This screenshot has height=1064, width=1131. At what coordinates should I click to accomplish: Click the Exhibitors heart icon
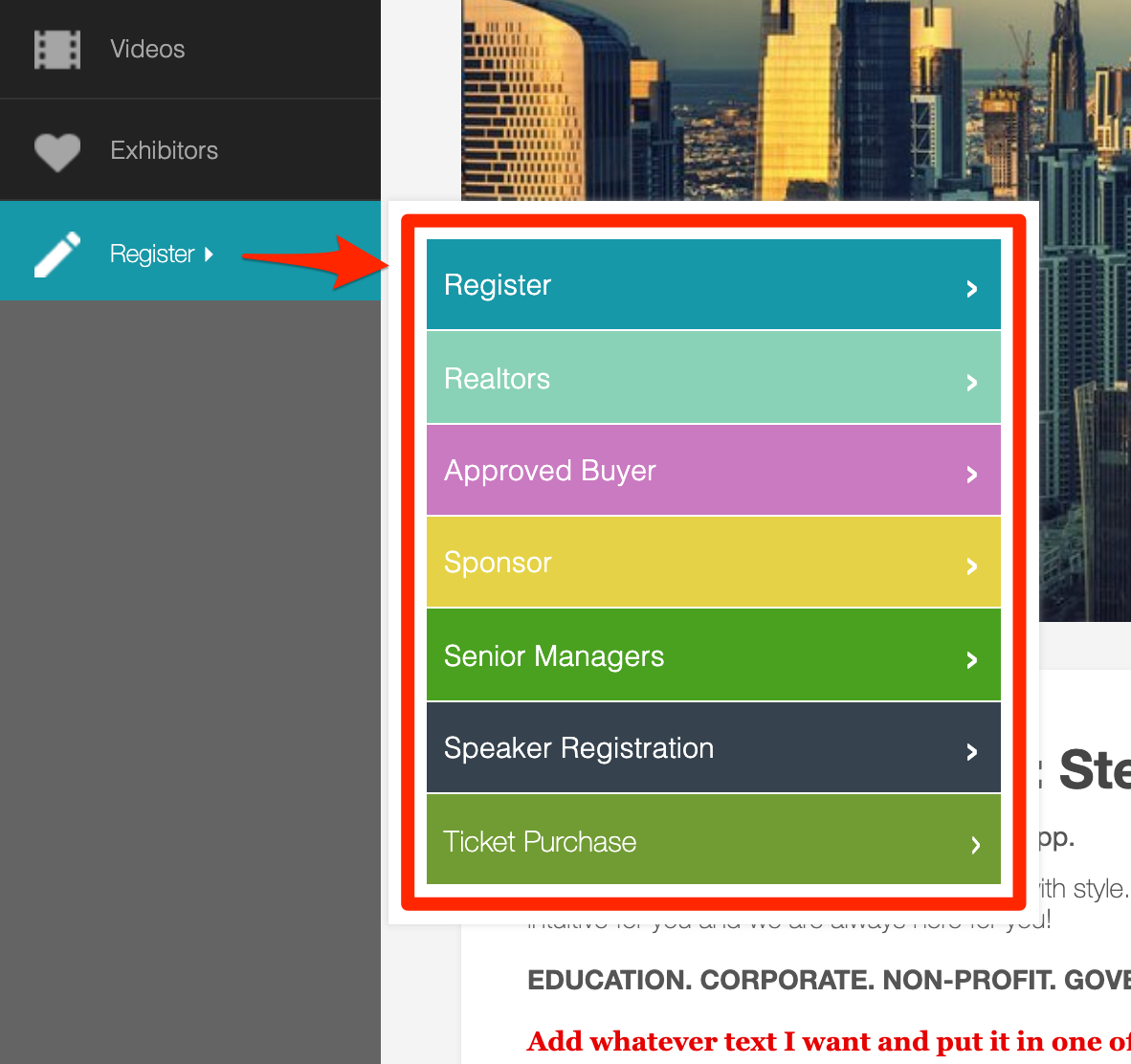click(57, 151)
